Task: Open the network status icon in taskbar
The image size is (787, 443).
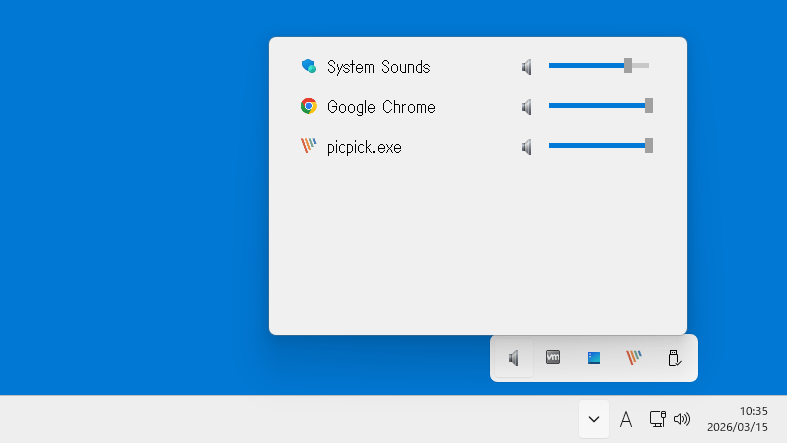Action: point(657,419)
